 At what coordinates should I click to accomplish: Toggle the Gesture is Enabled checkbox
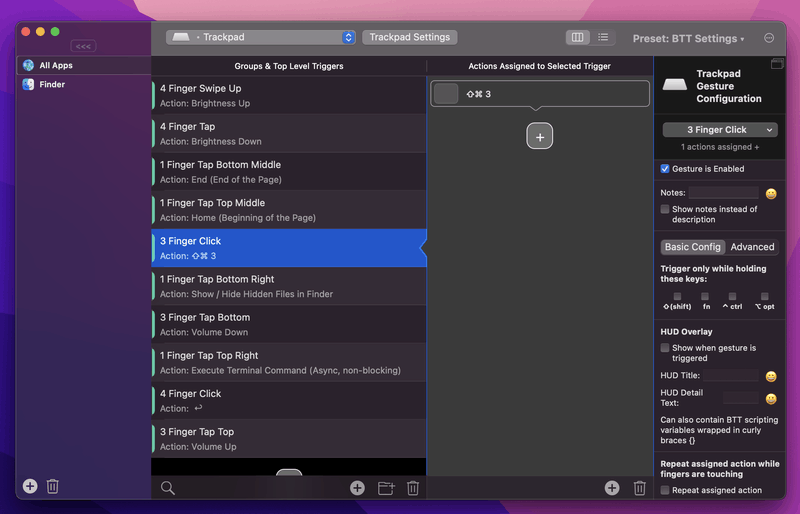click(x=665, y=169)
